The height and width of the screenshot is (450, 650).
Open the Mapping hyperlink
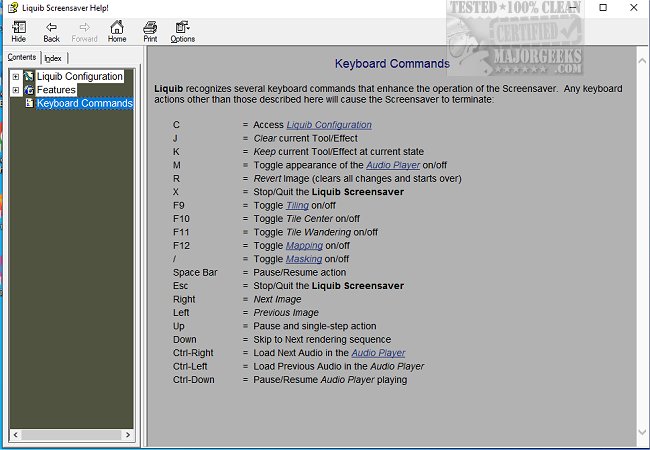[304, 245]
